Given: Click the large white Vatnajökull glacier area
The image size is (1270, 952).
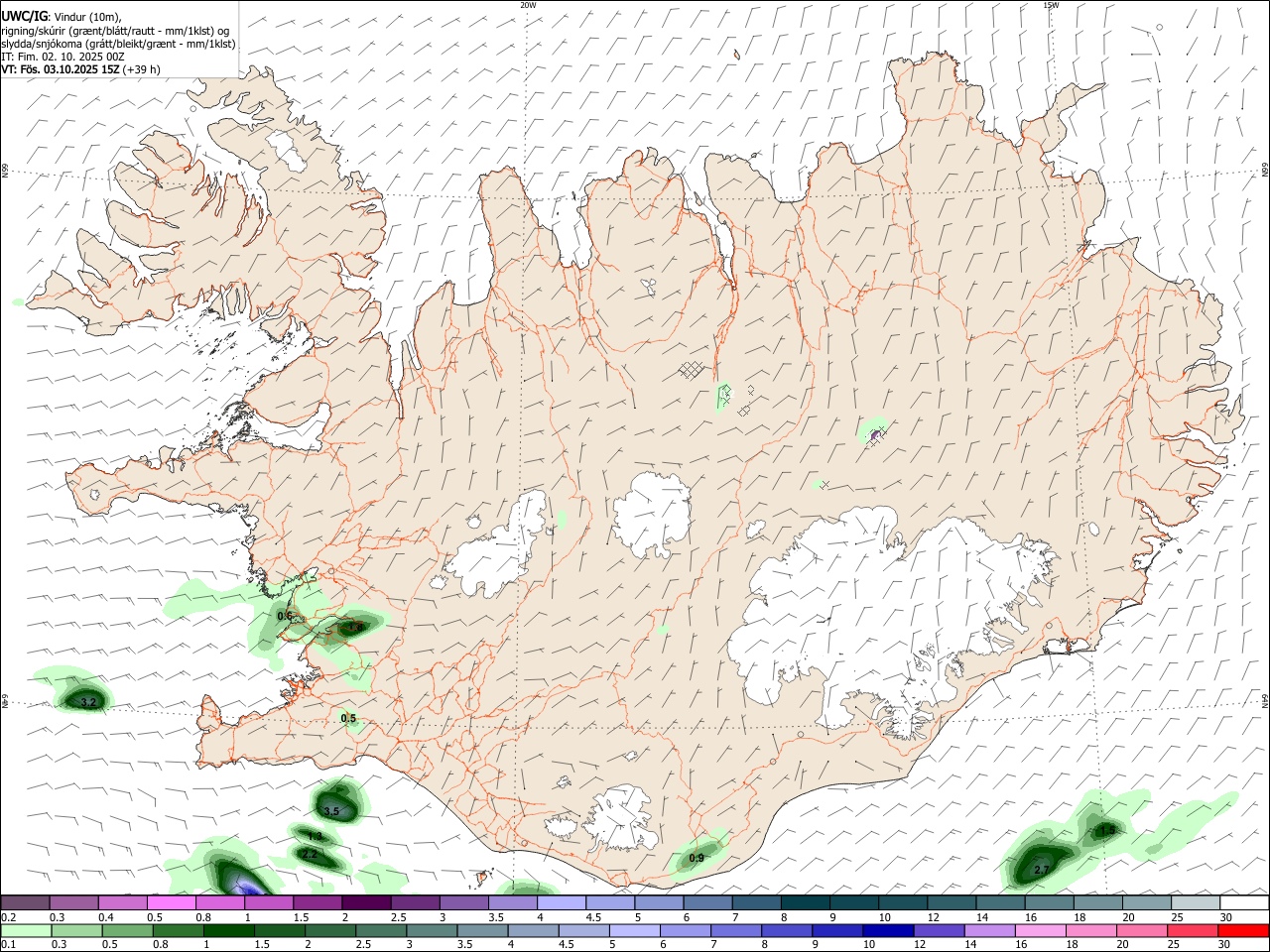Looking at the screenshot, I should click(x=873, y=615).
